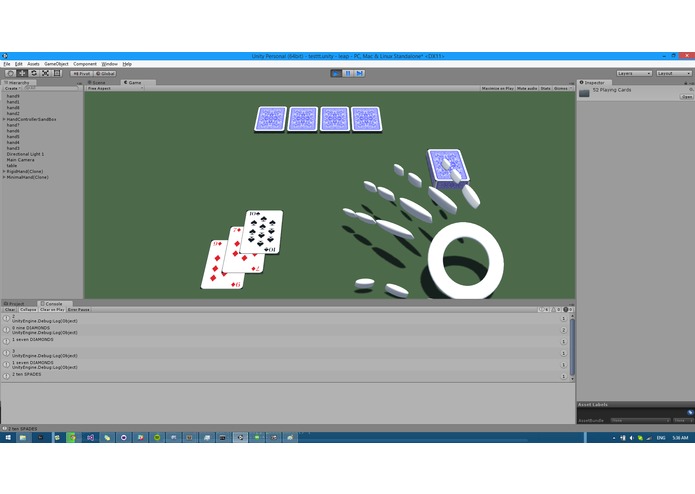Switch to the Project tab
695x494 pixels.
tap(16, 303)
